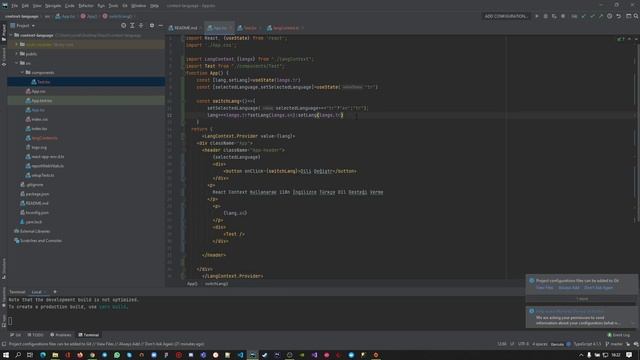Click View Files link in notification

tap(544, 288)
